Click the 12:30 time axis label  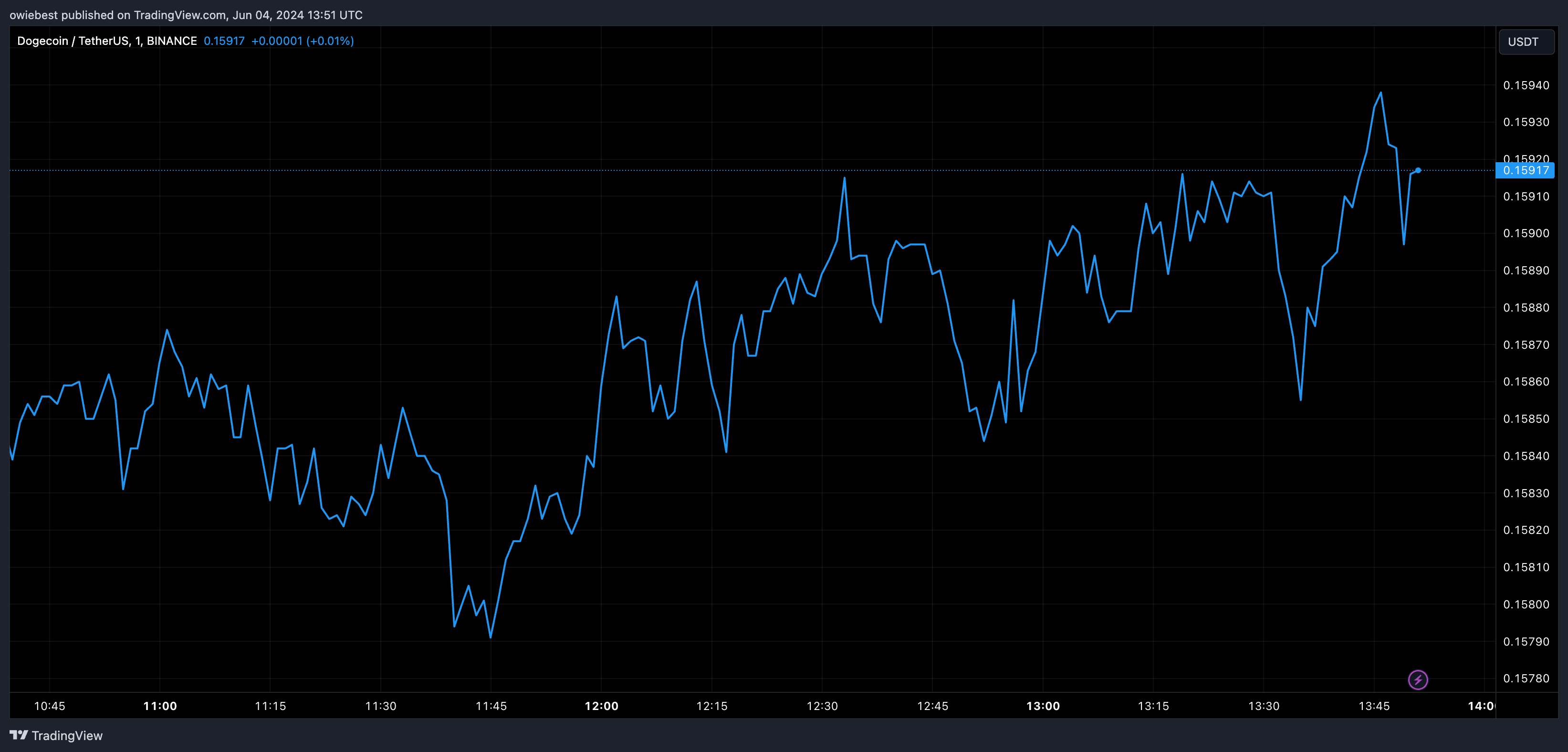pyautogui.click(x=822, y=706)
